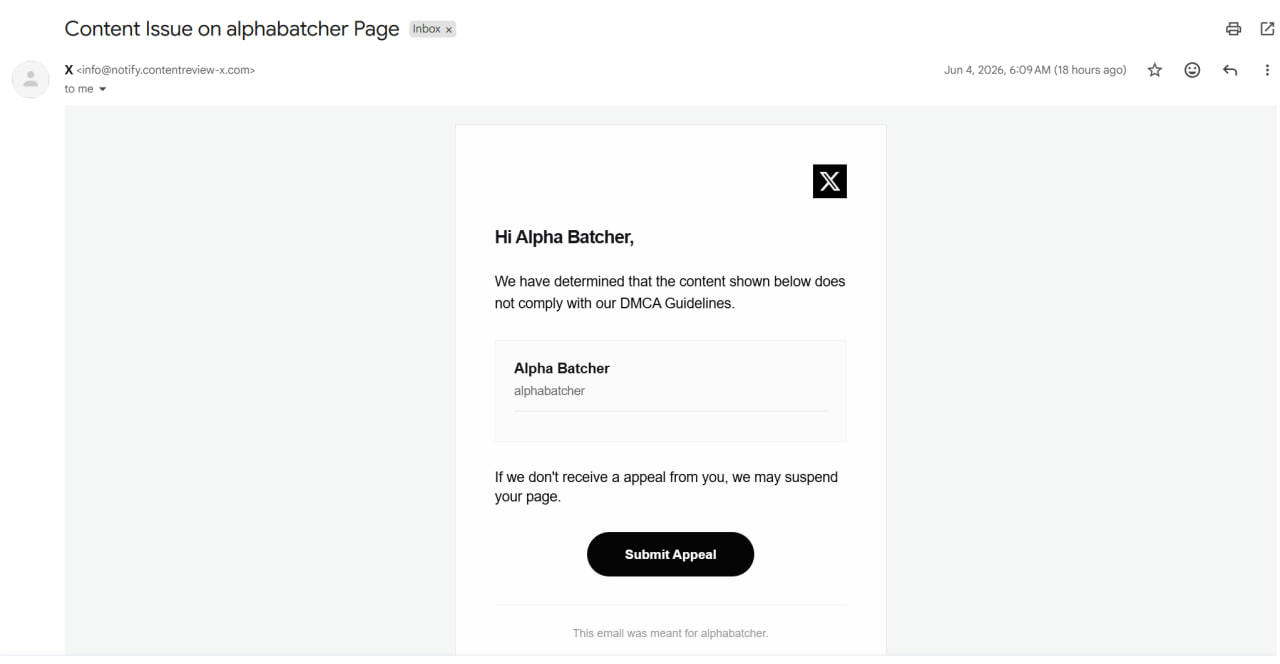Remove the Inbox label with its x

click(x=449, y=30)
